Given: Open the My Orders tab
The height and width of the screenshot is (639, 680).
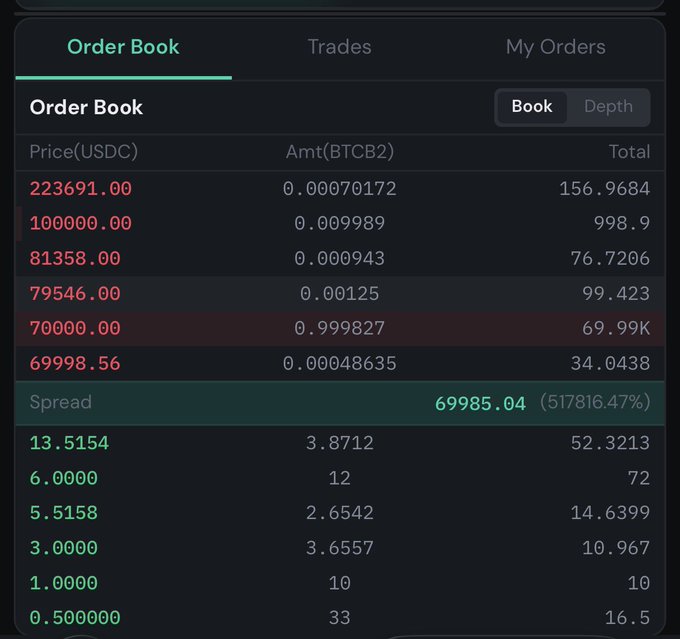Looking at the screenshot, I should click(x=556, y=47).
